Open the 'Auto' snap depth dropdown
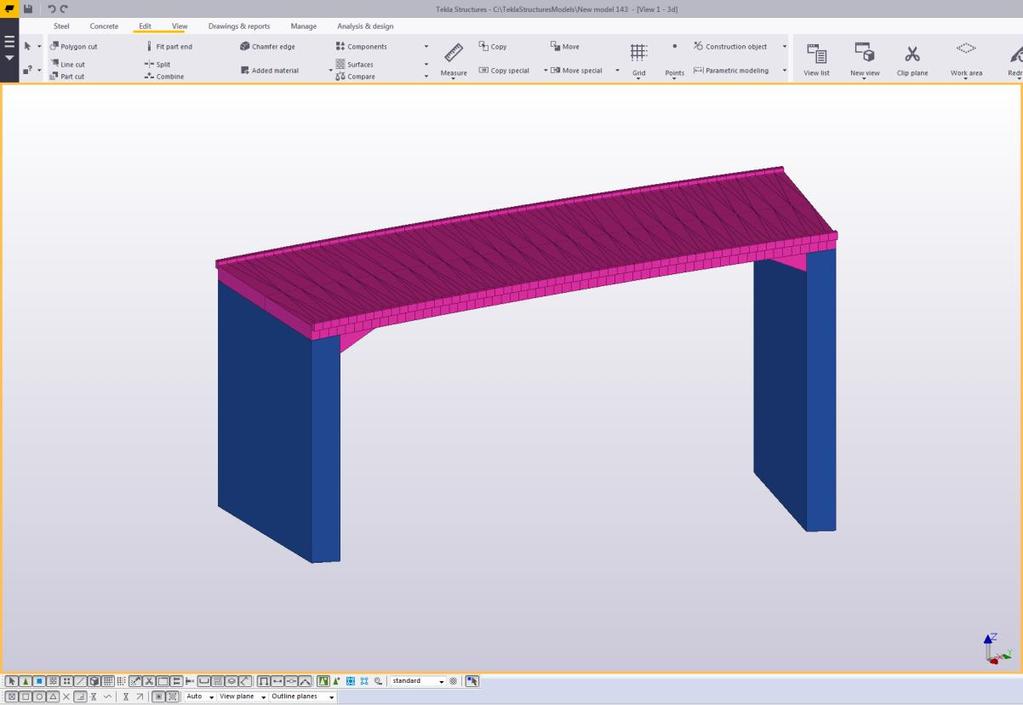This screenshot has width=1023, height=705. pyautogui.click(x=200, y=697)
